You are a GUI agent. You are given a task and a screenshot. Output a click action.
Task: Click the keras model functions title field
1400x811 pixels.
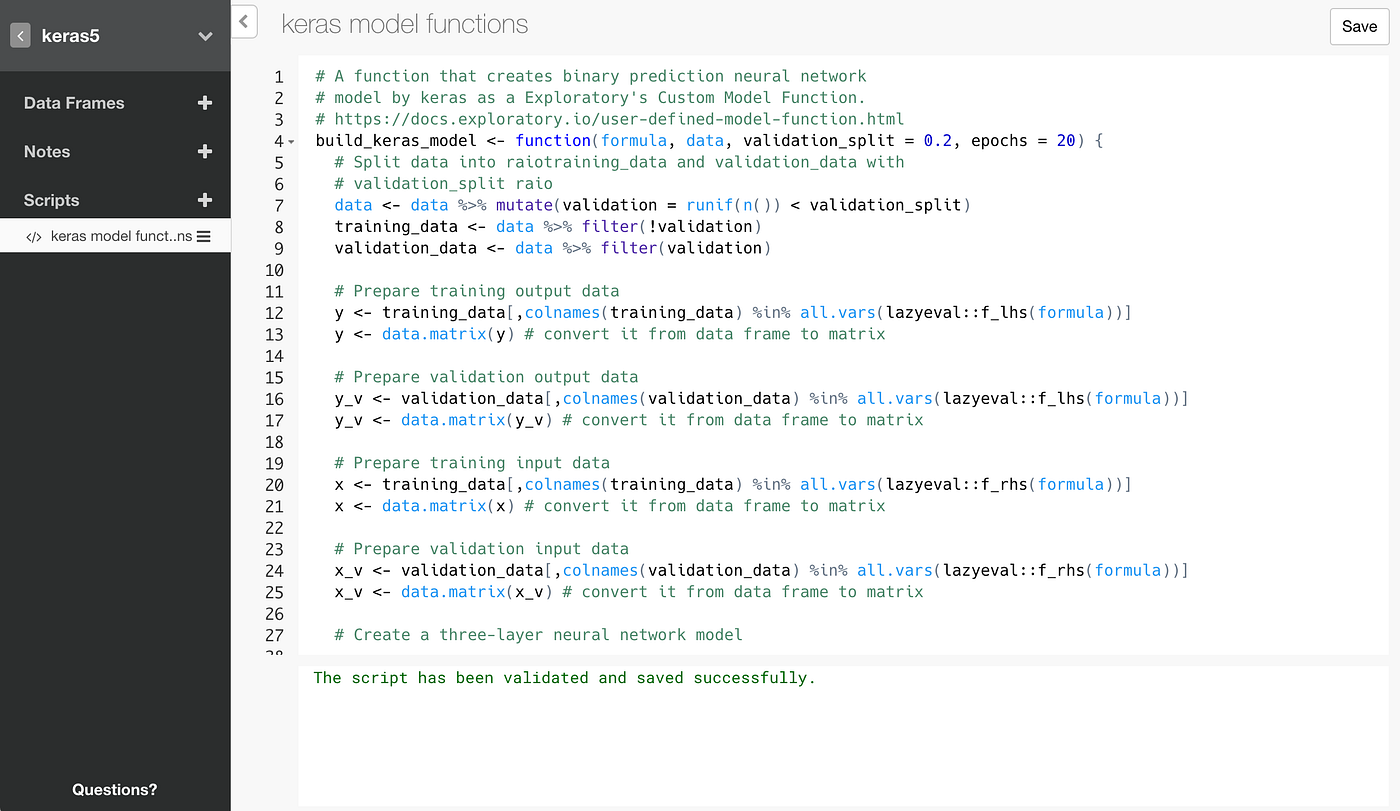click(404, 24)
